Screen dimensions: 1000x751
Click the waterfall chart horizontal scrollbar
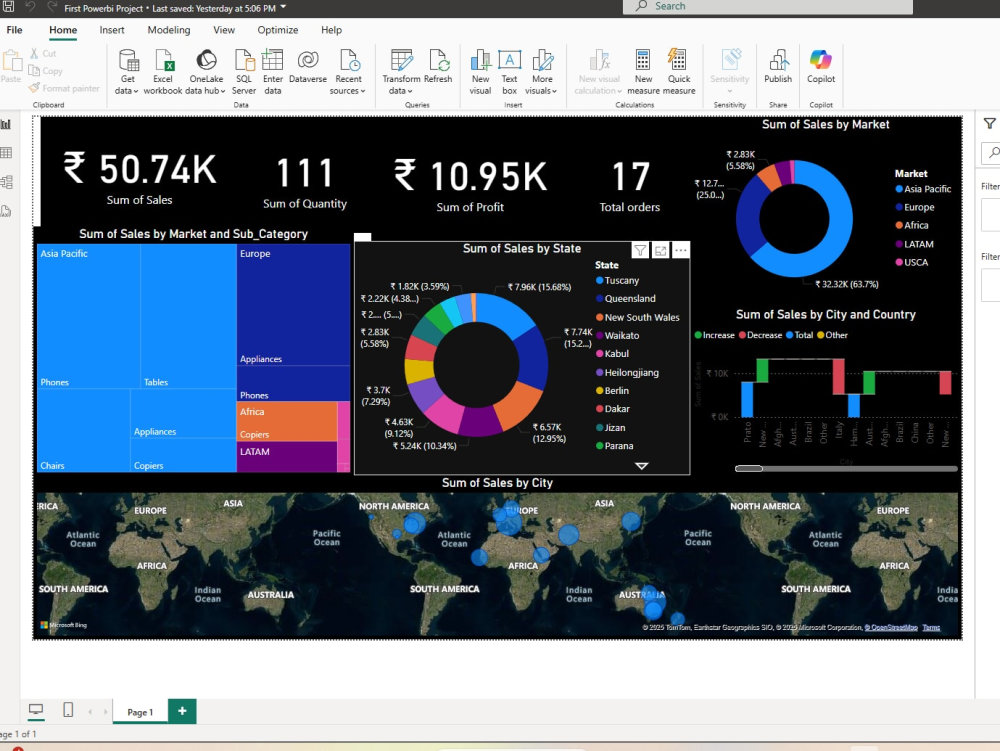point(846,469)
